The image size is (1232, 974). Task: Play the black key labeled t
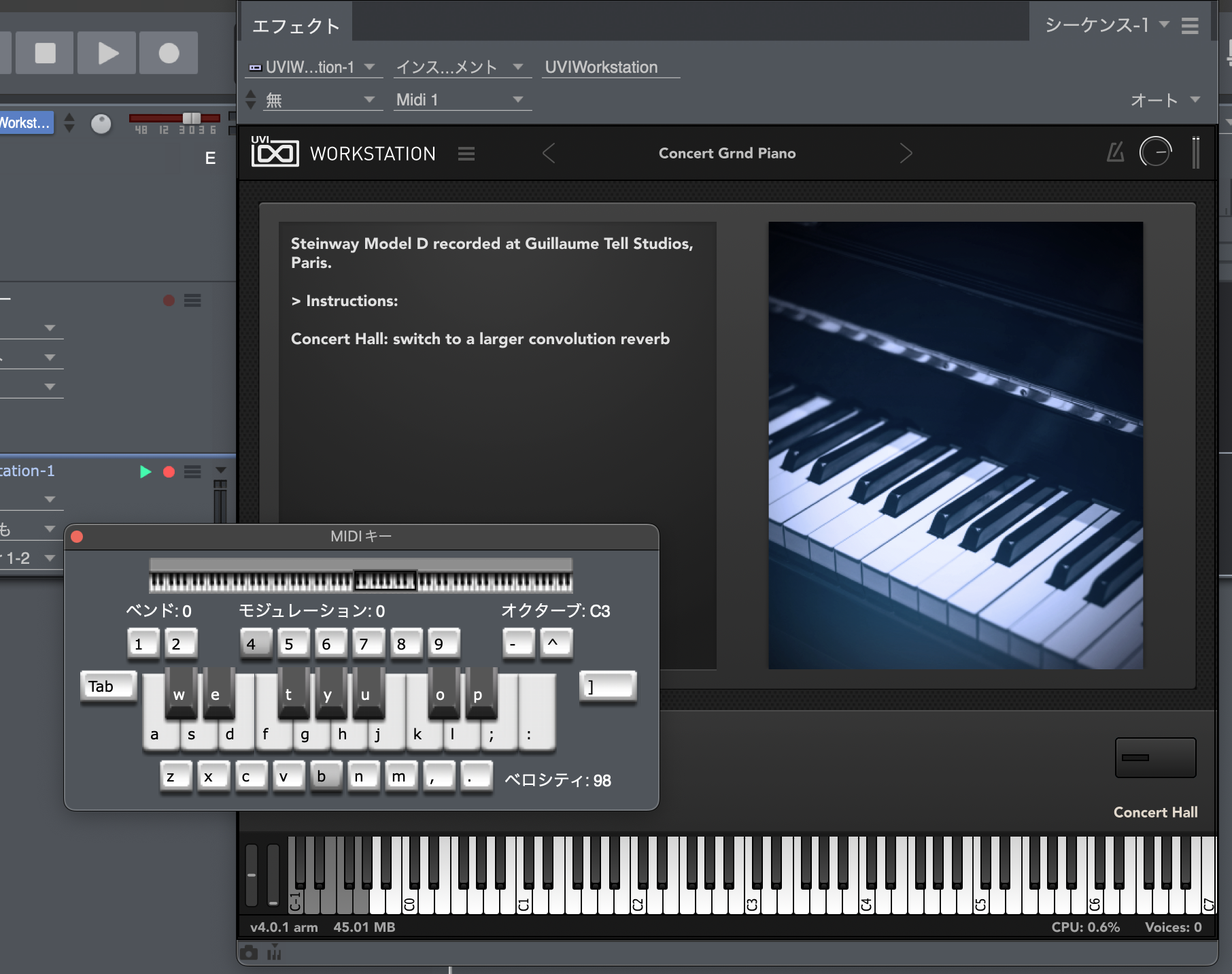[294, 694]
